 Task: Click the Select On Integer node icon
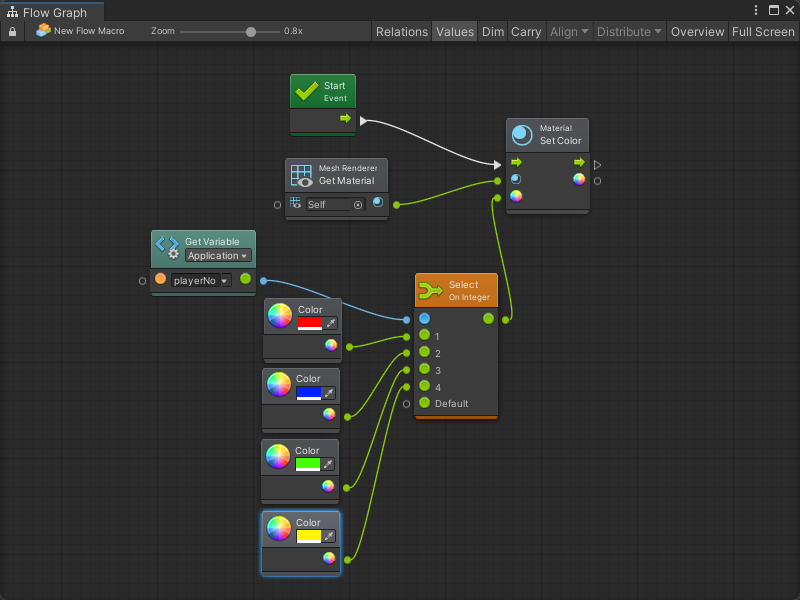click(430, 291)
